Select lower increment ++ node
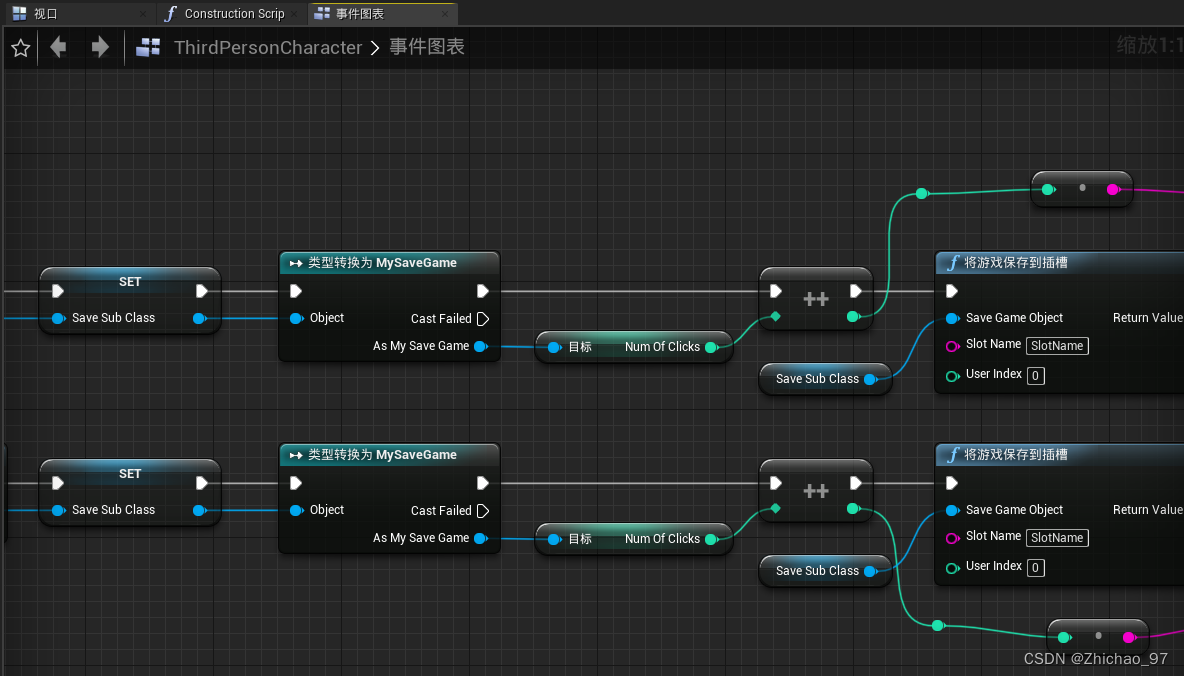1184x676 pixels. (816, 491)
